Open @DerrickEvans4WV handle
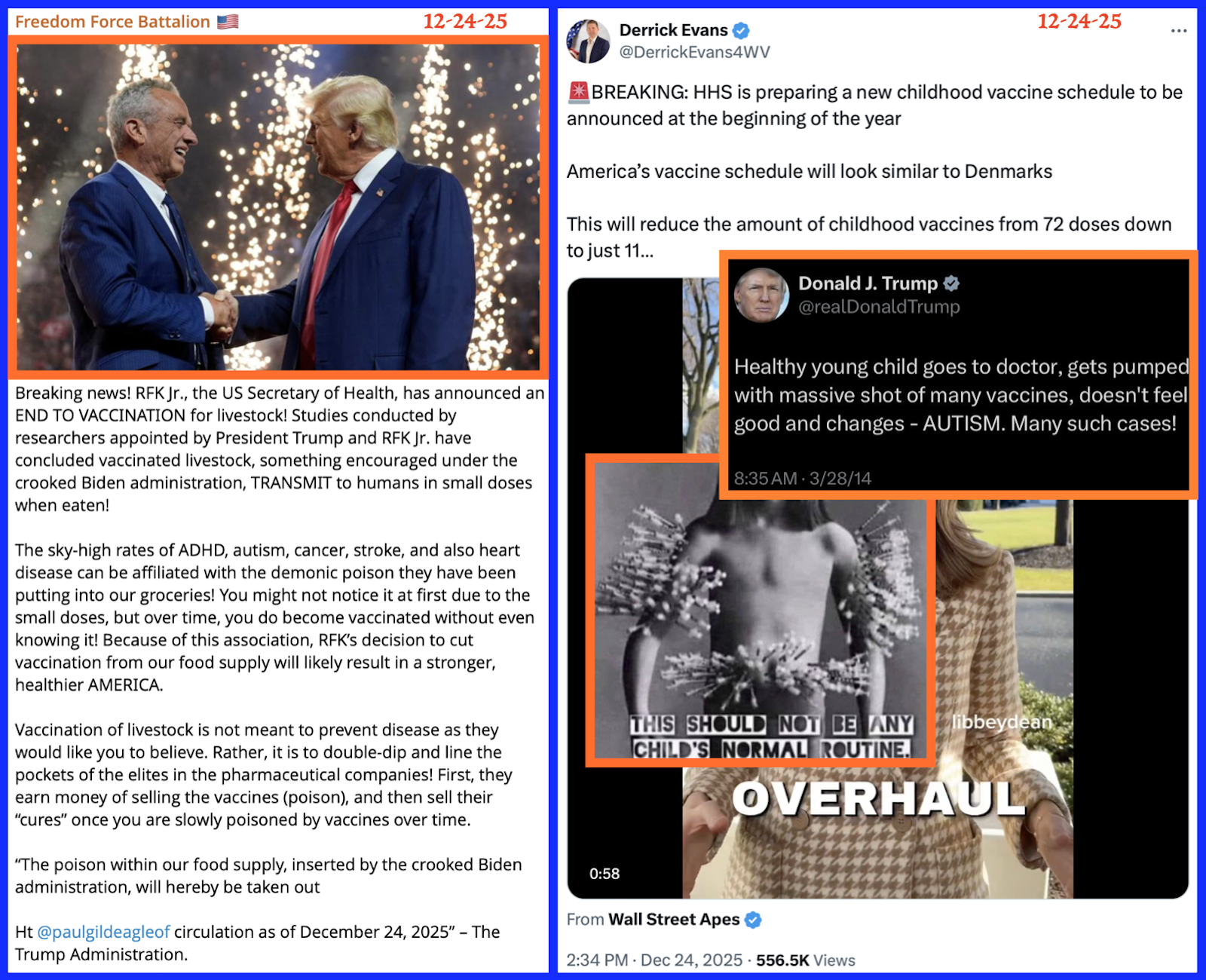1206x980 pixels. click(x=694, y=52)
